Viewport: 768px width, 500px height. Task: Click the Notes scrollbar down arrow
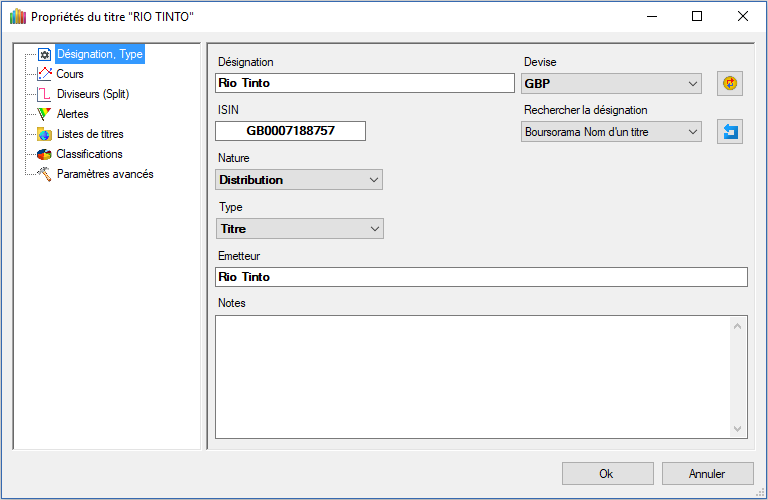739,428
